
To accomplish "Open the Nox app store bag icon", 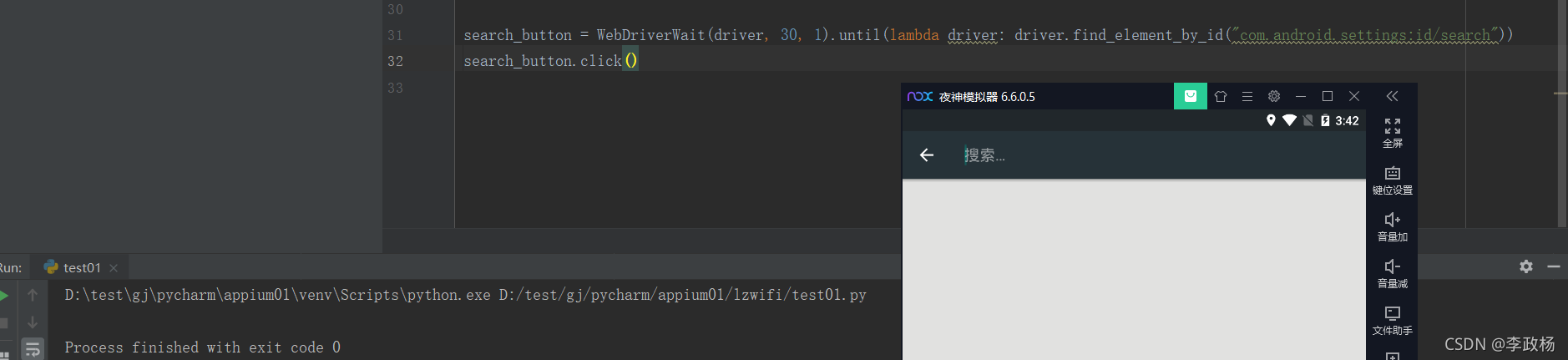I will [x=1190, y=96].
